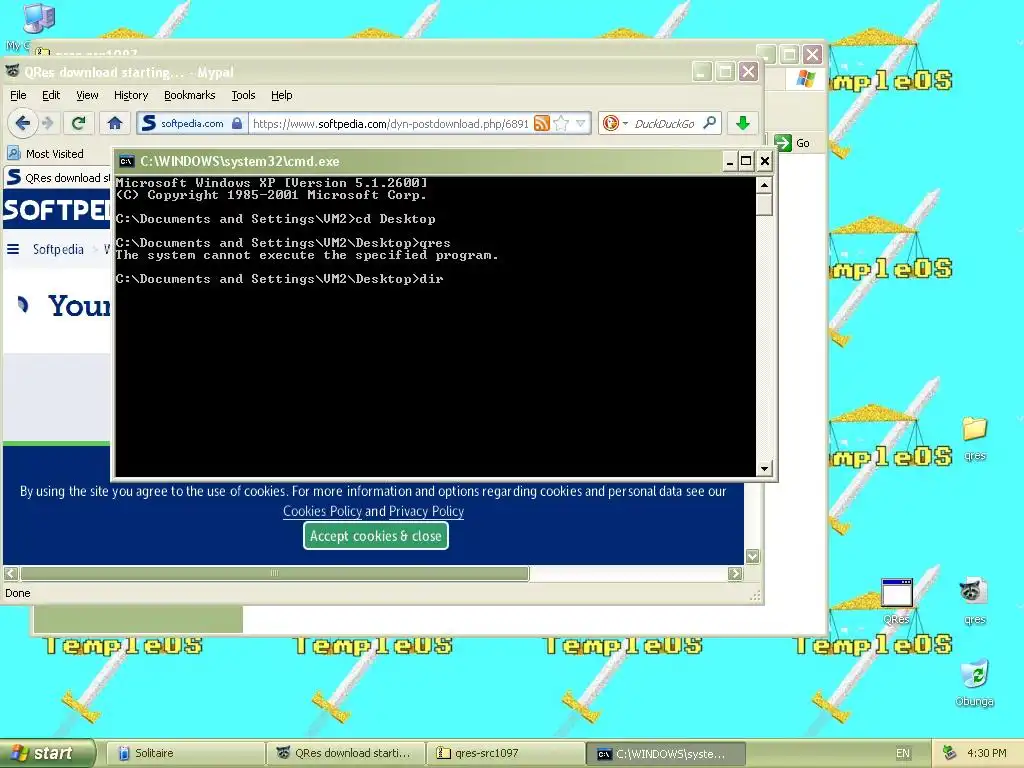The width and height of the screenshot is (1024, 768).
Task: Click the search magnifier icon
Action: (710, 123)
